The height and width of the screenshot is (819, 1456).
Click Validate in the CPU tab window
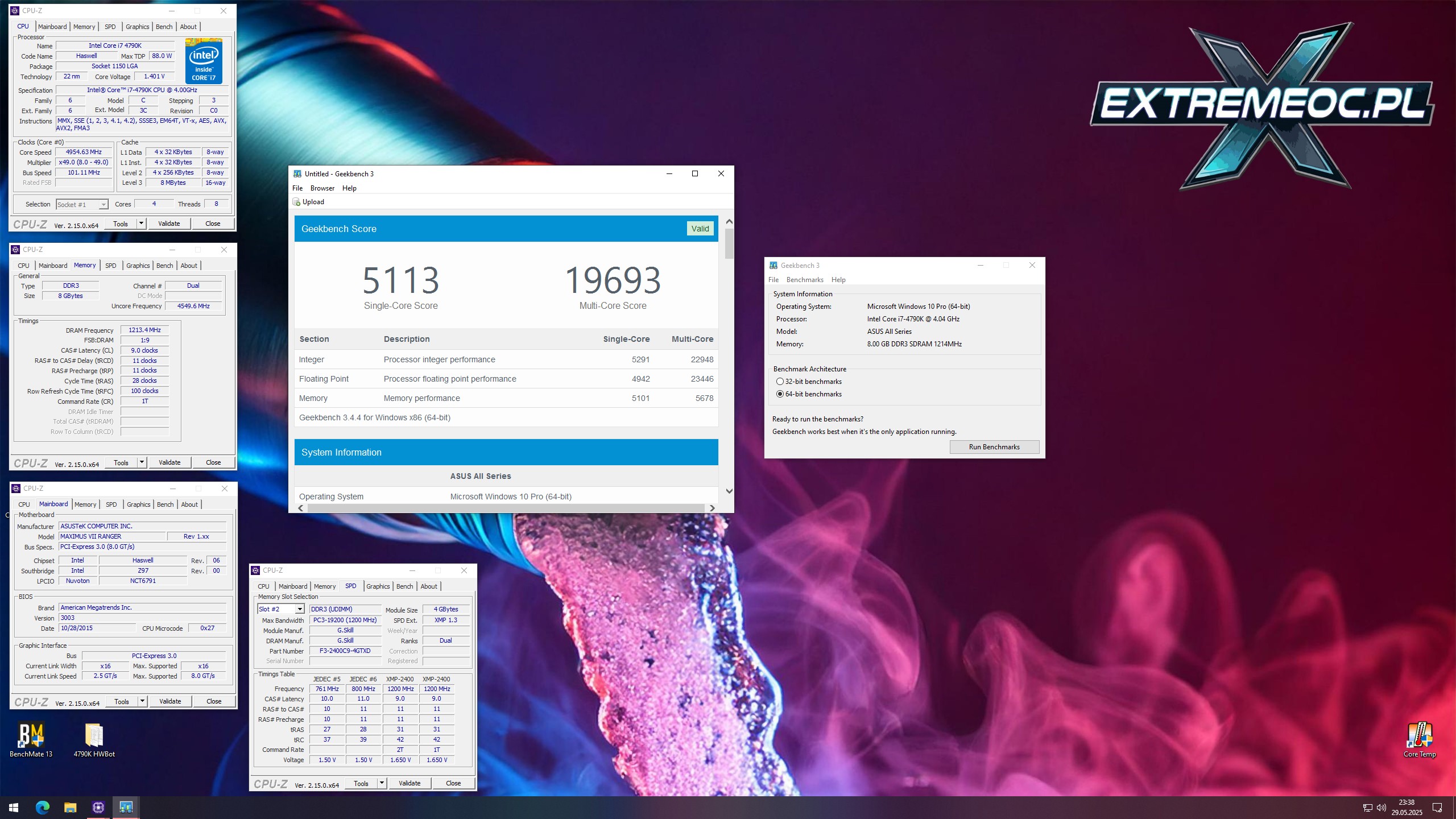(x=169, y=224)
